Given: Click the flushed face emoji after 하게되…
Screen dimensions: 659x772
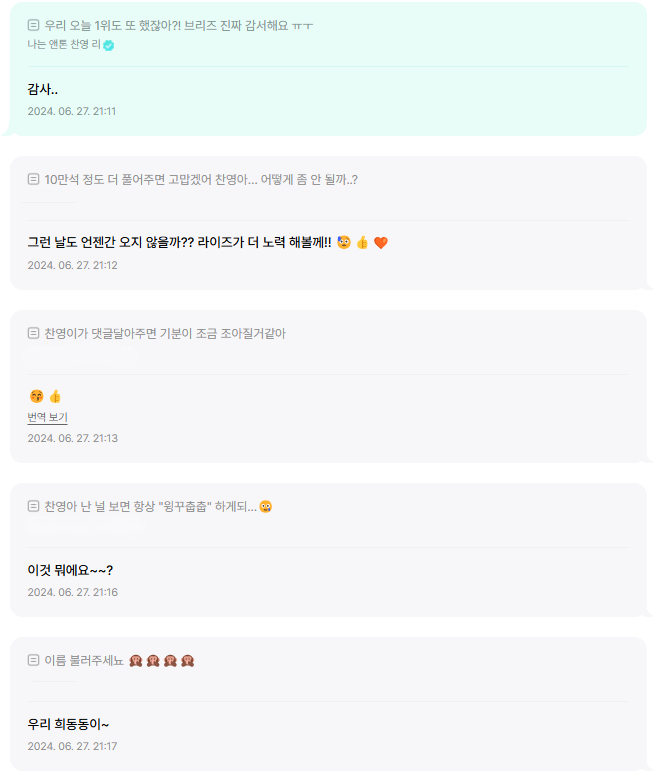Looking at the screenshot, I should click(x=266, y=506).
